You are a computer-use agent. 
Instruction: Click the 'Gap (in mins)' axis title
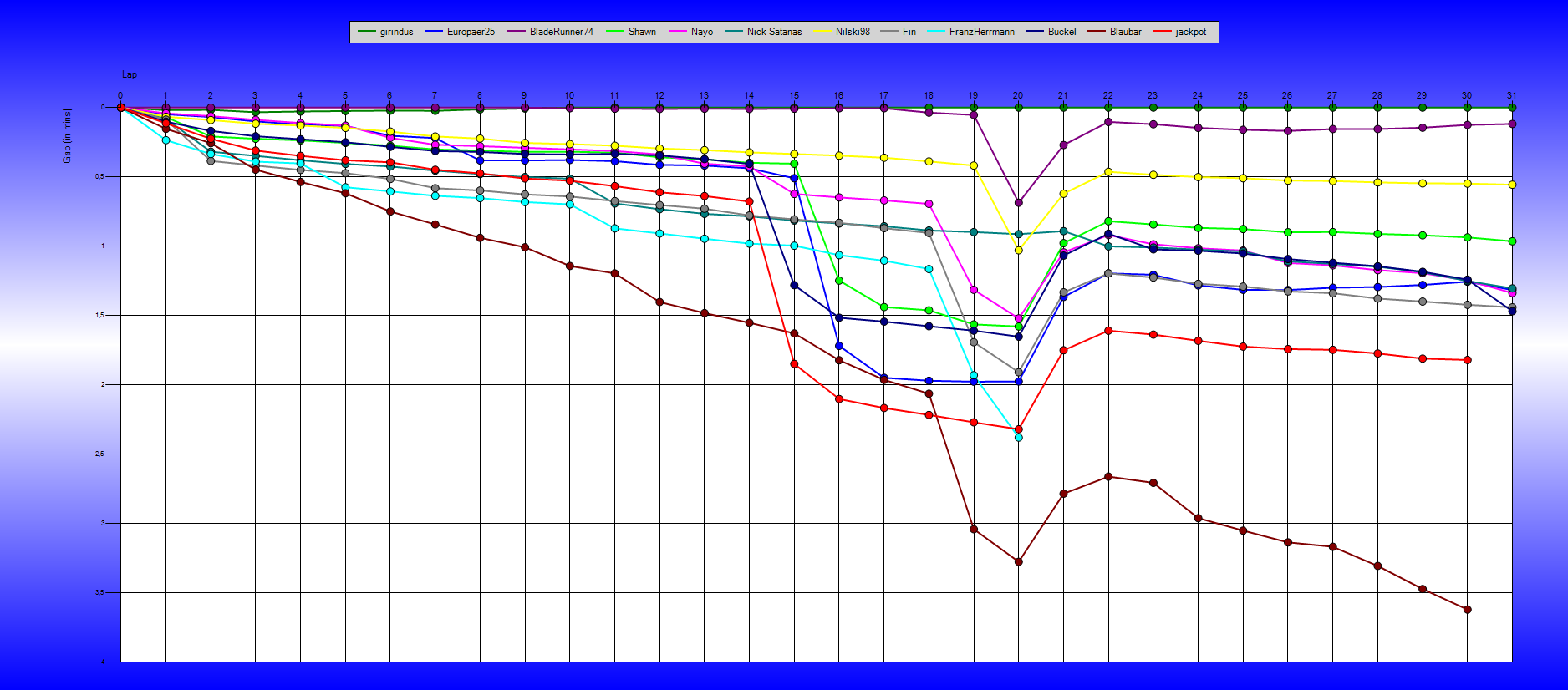[x=68, y=135]
